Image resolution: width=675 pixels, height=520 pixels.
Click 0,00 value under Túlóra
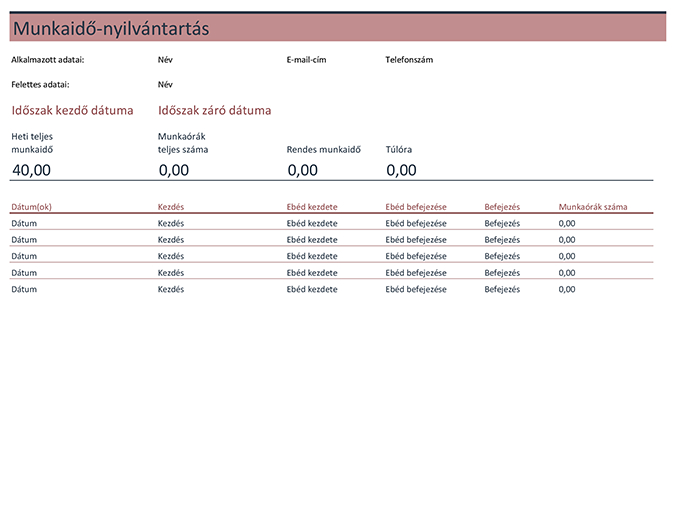pyautogui.click(x=401, y=170)
